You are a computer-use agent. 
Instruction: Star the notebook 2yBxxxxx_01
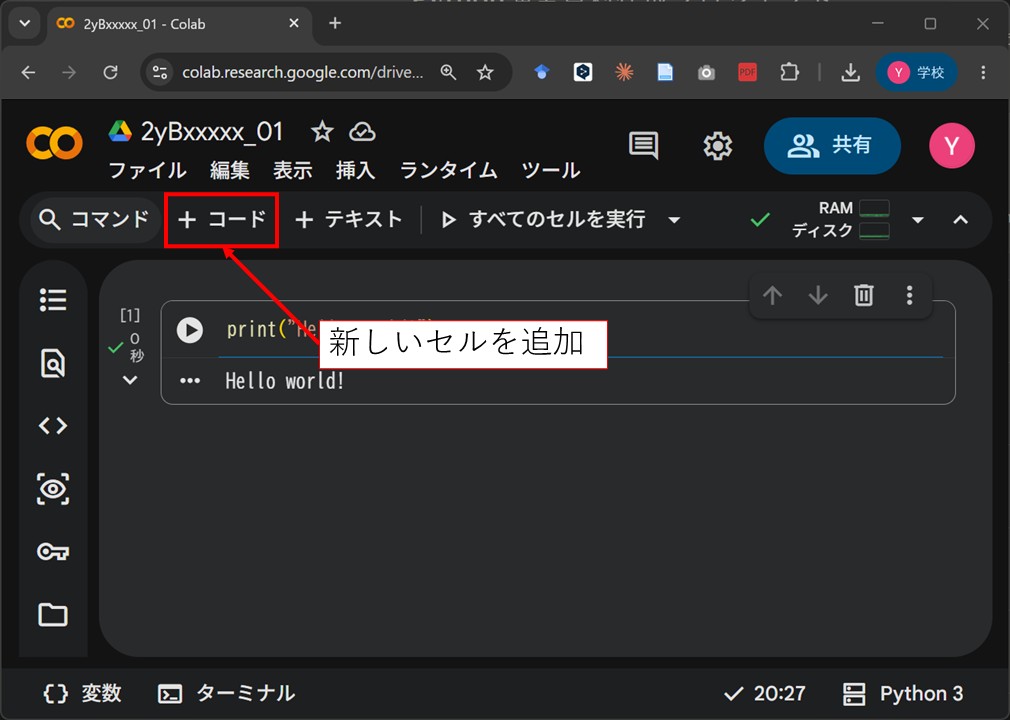pyautogui.click(x=322, y=132)
